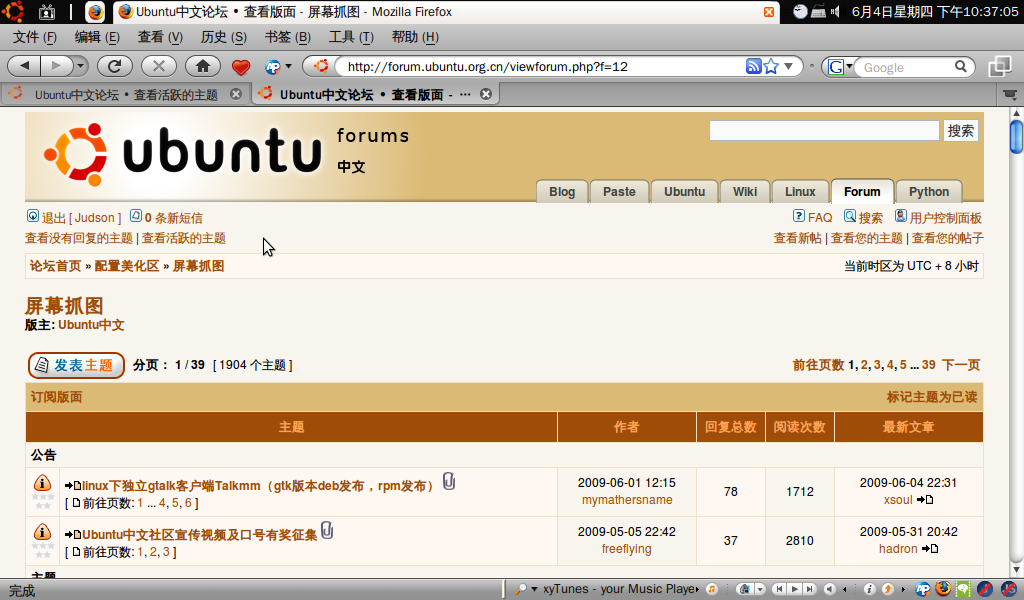Click the Firefox icon in the status bar
Image resolution: width=1024 pixels, height=600 pixels.
click(x=942, y=589)
